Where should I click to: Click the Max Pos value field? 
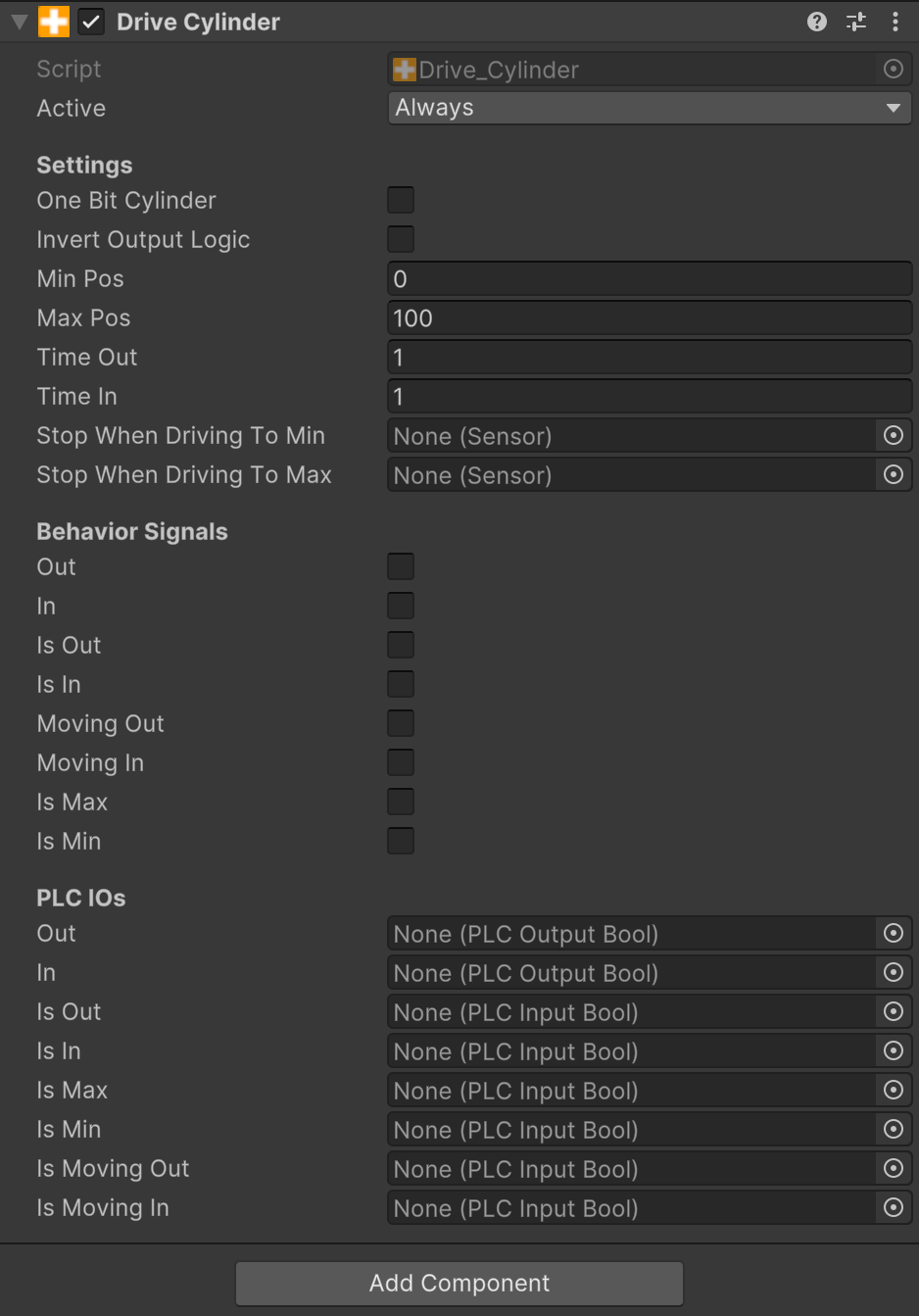click(x=649, y=317)
